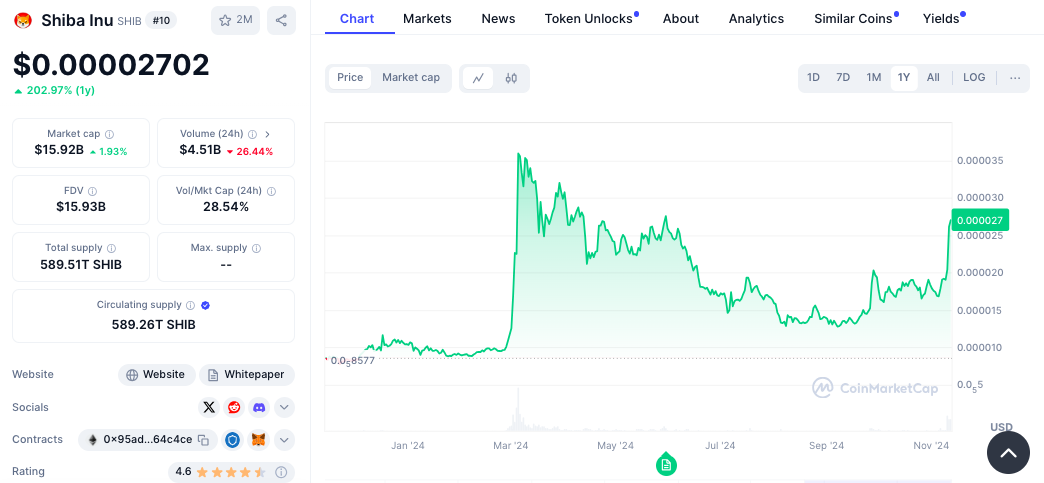This screenshot has height=483, width=1044.
Task: Click the 0x95ad...64c4ce contract address
Action: tap(148, 440)
